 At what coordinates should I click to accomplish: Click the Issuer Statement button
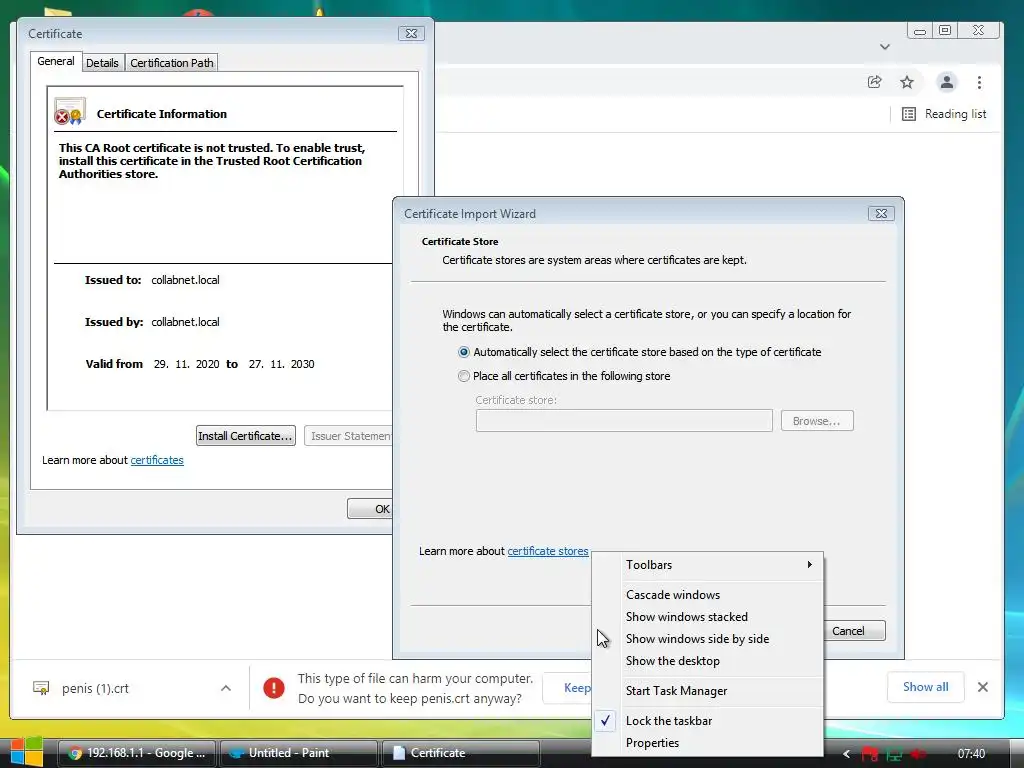point(349,436)
